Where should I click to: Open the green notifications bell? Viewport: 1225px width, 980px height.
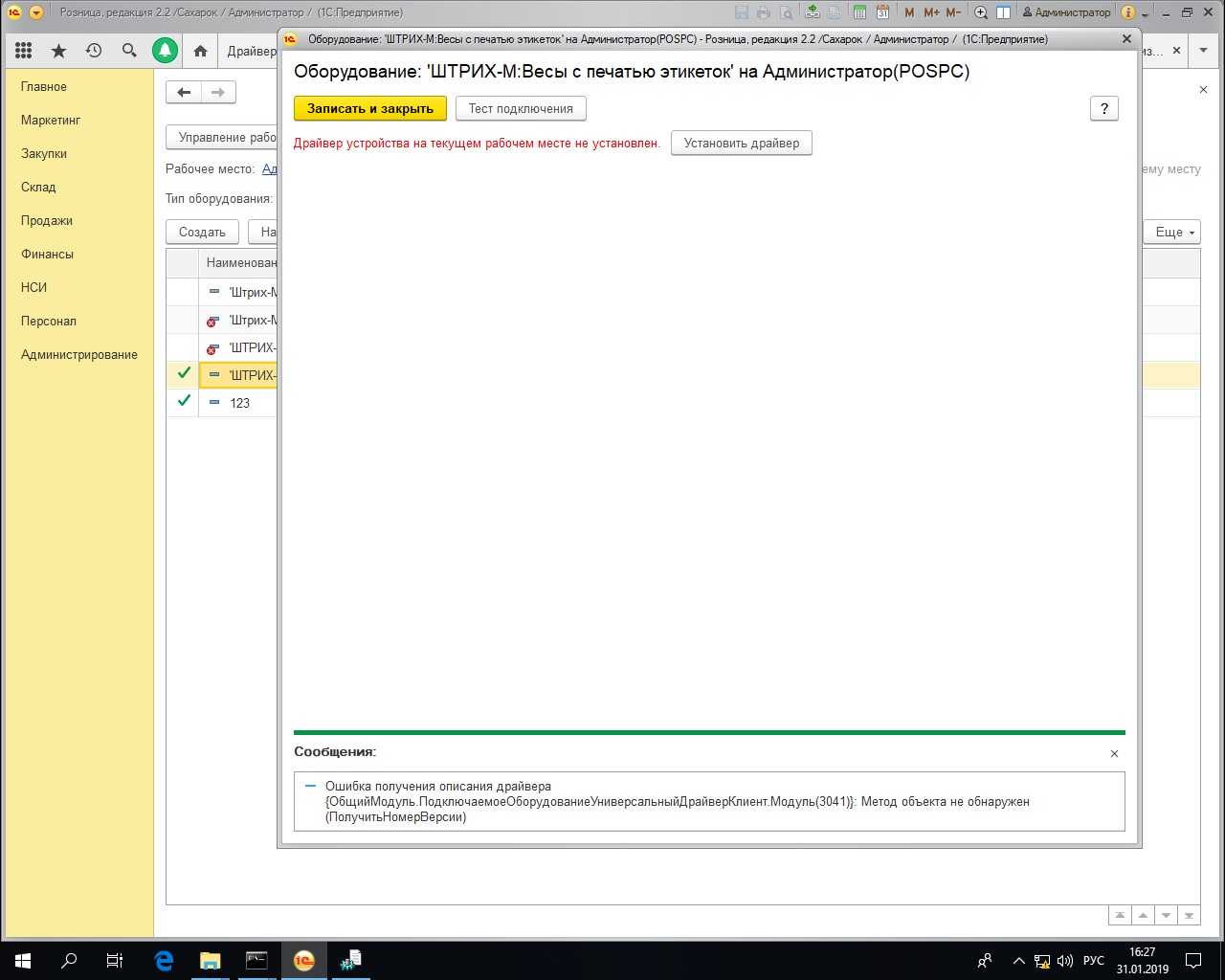[166, 51]
